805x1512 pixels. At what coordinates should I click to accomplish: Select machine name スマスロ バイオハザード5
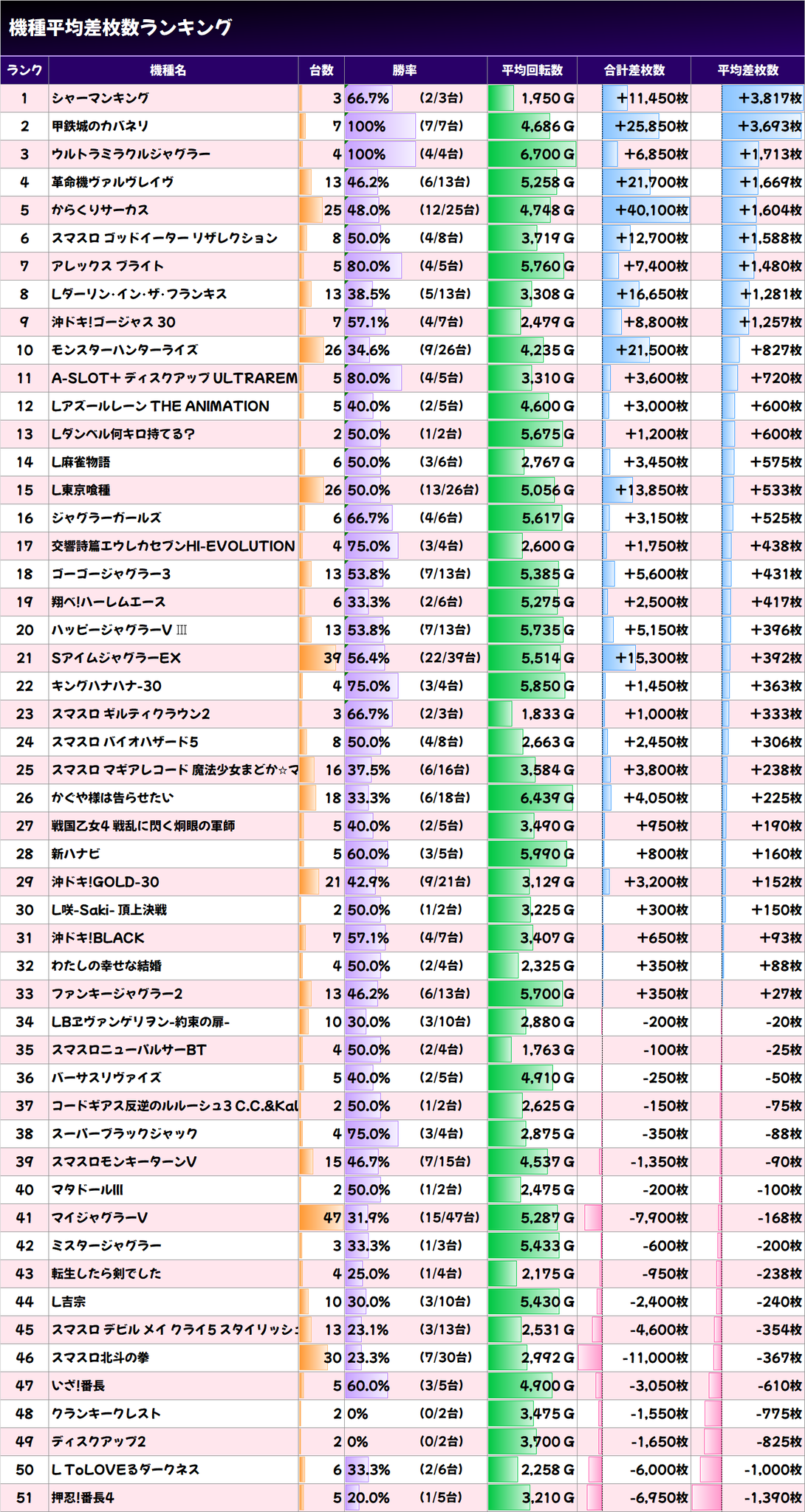[125, 742]
